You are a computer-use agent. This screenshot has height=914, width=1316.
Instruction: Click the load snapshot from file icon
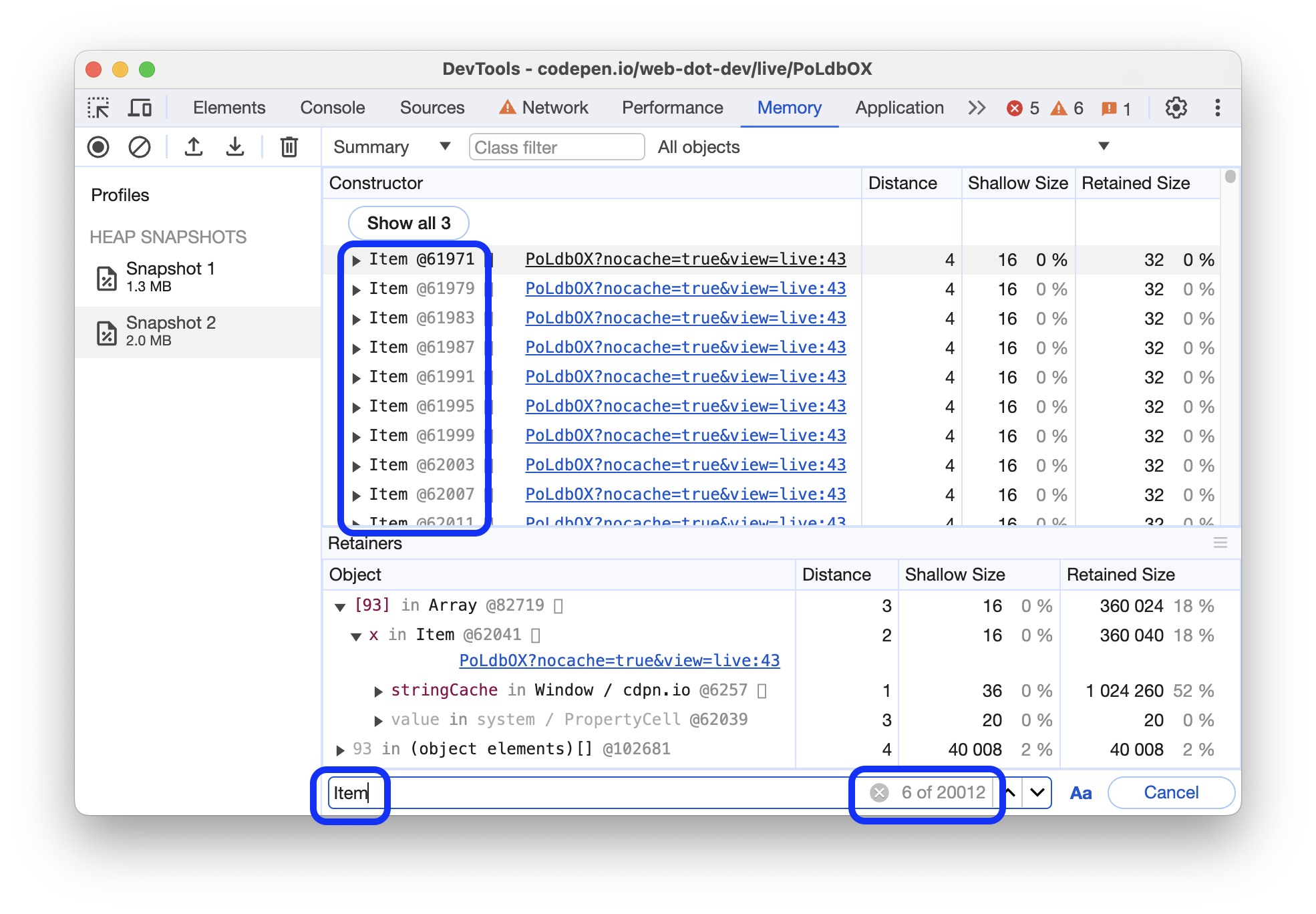pos(235,147)
